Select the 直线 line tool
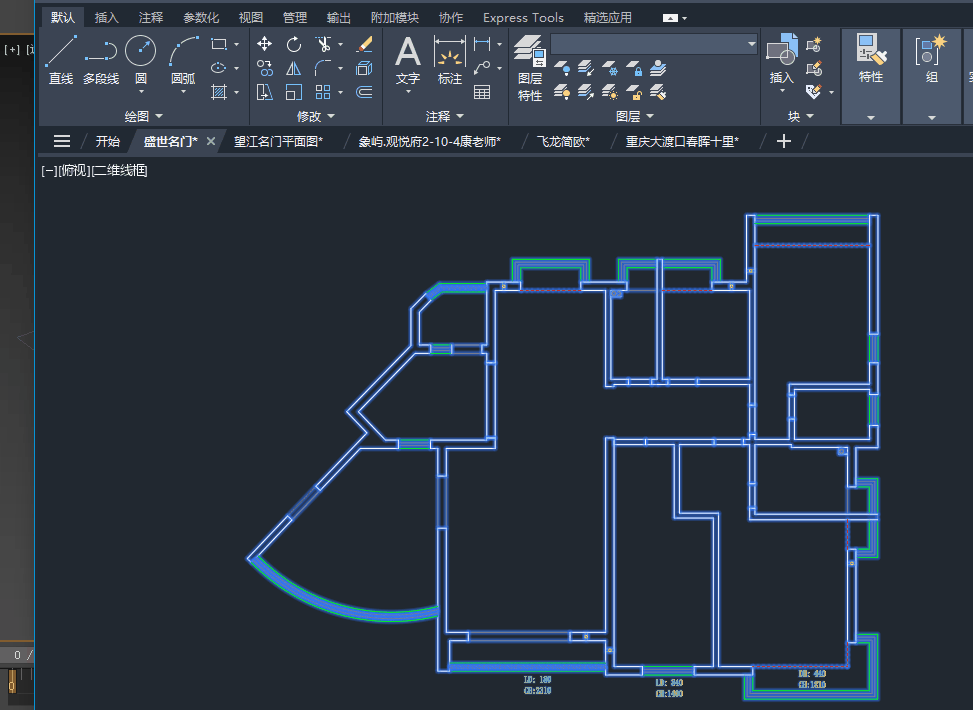 click(61, 60)
